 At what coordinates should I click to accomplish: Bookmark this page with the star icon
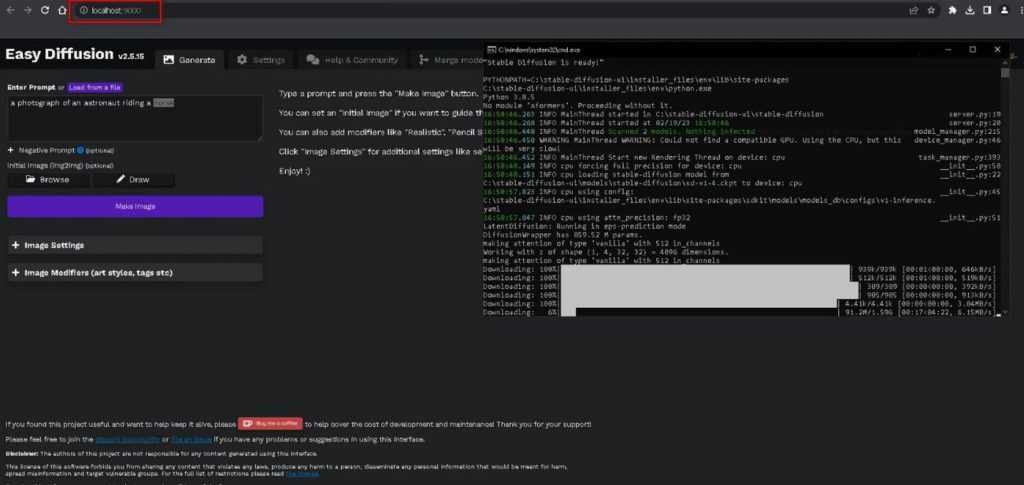tap(932, 10)
